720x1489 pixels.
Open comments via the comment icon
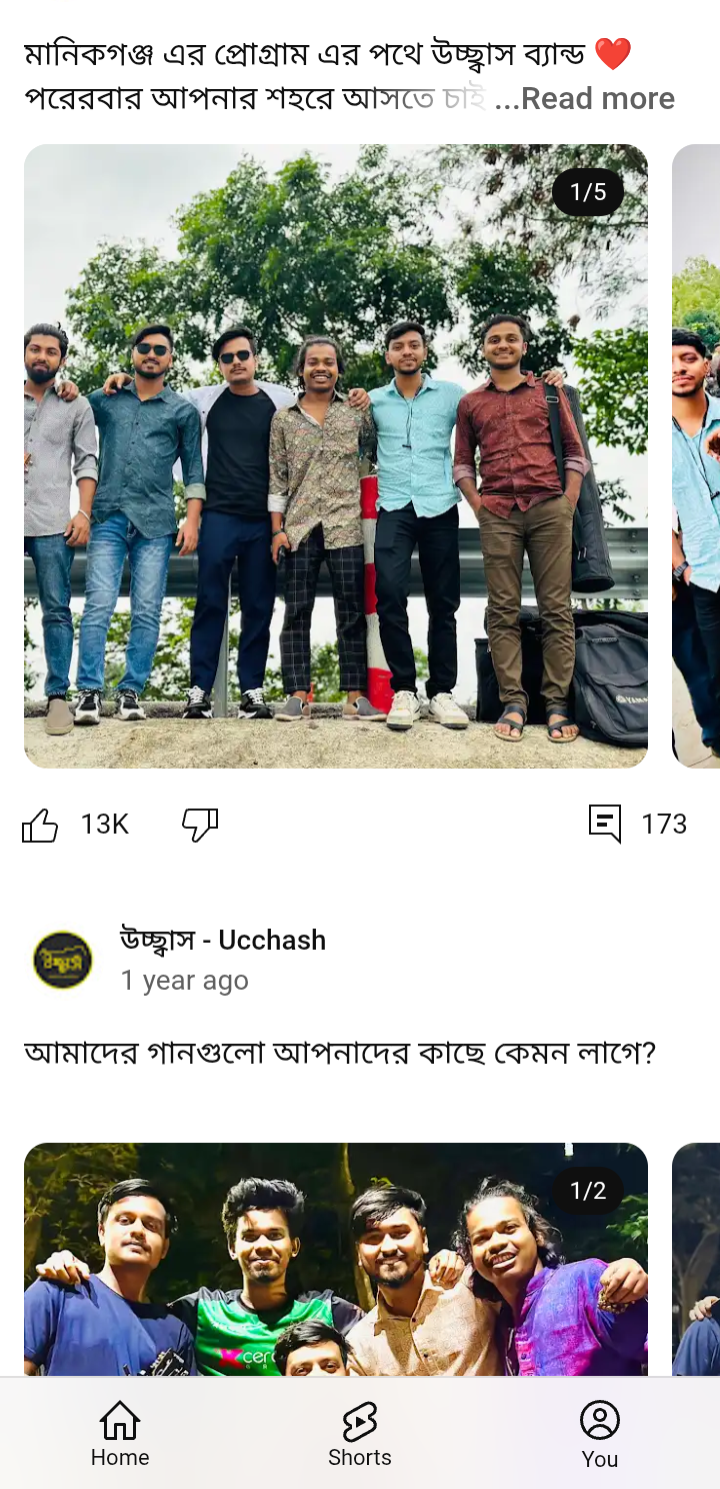[605, 824]
